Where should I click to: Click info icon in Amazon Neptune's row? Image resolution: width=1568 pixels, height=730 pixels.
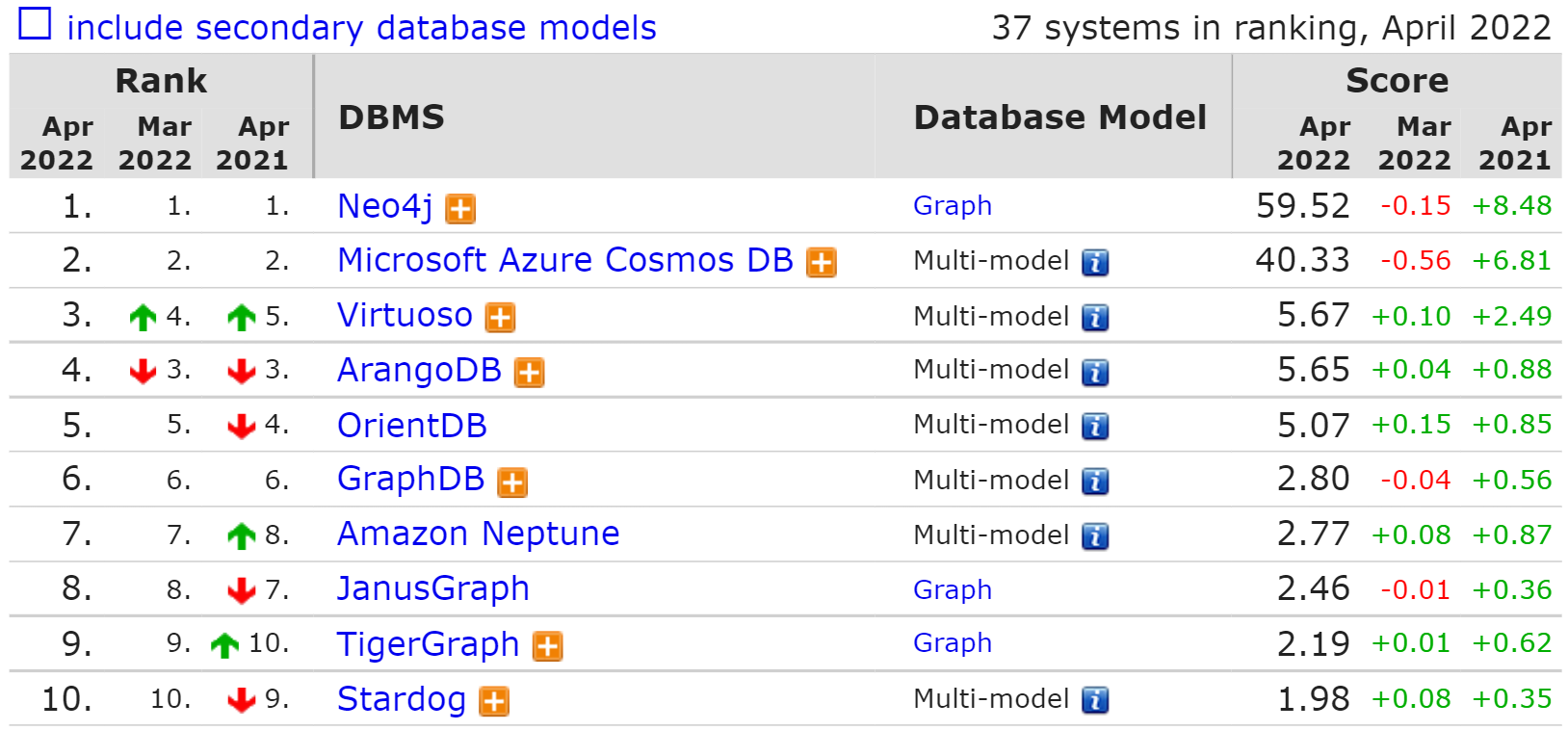[1094, 536]
